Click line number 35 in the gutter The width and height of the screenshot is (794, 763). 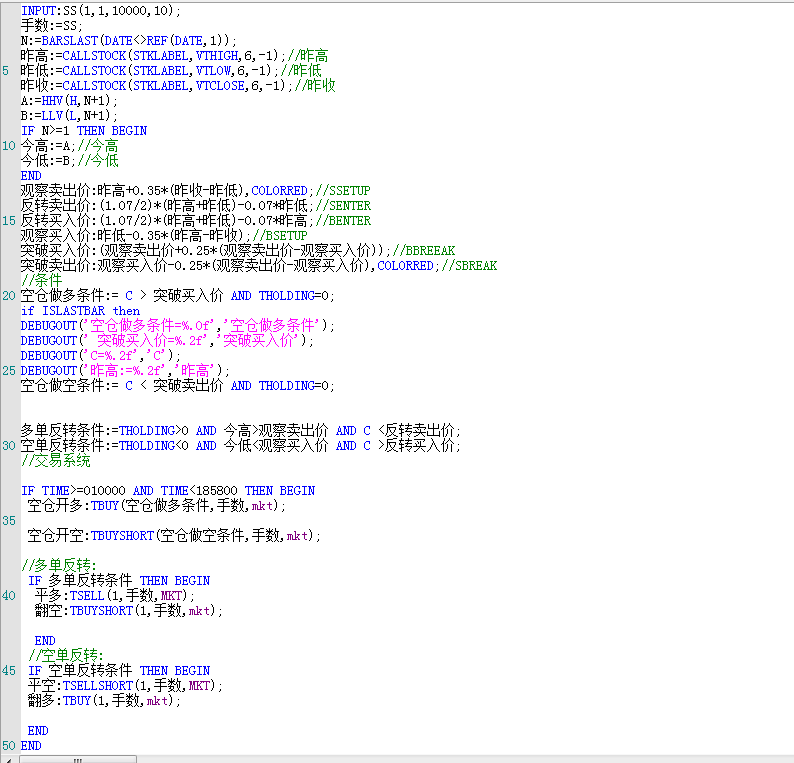click(9, 520)
